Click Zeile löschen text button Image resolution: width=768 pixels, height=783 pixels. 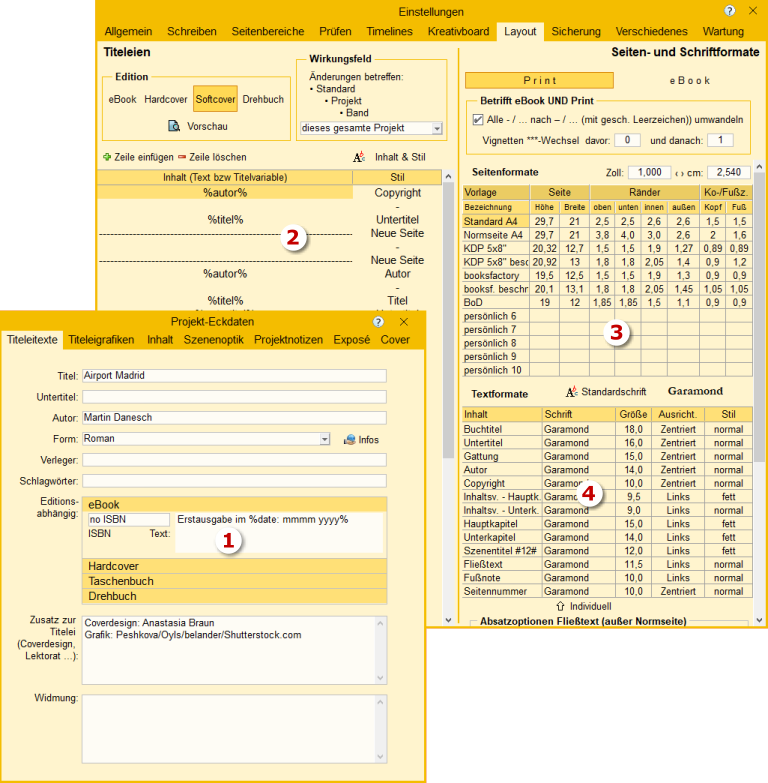(x=218, y=157)
